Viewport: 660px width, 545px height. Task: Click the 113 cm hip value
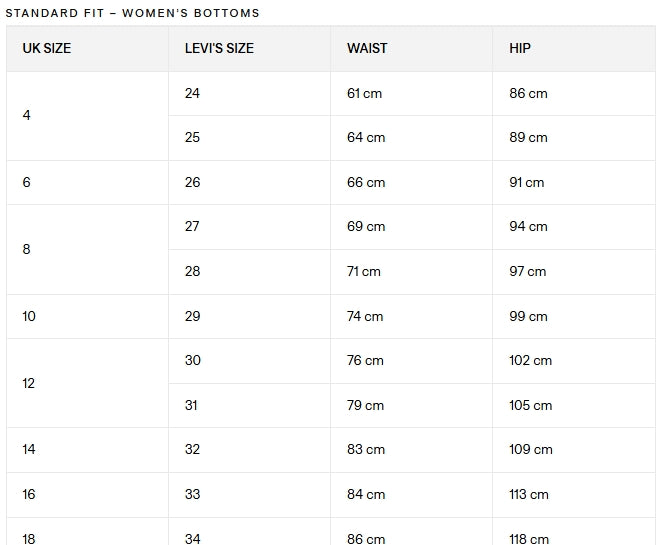pyautogui.click(x=529, y=494)
